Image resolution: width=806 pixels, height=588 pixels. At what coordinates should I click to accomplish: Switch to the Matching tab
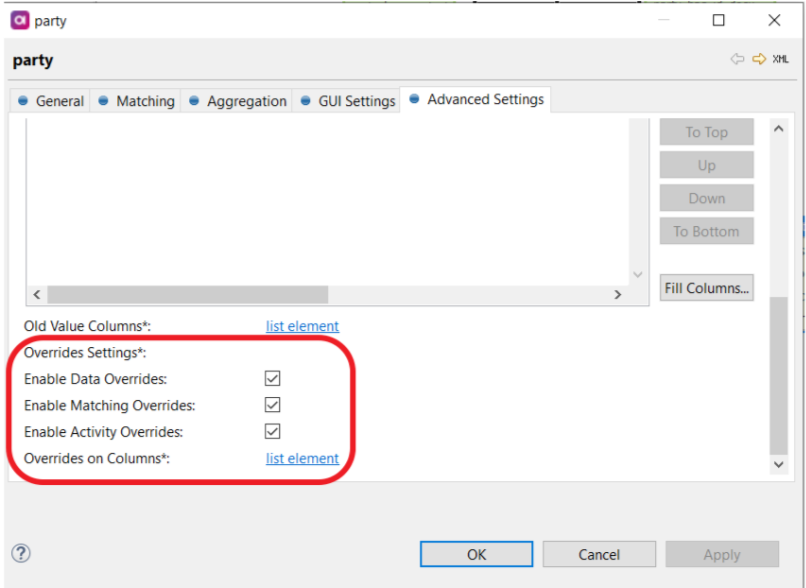(136, 101)
